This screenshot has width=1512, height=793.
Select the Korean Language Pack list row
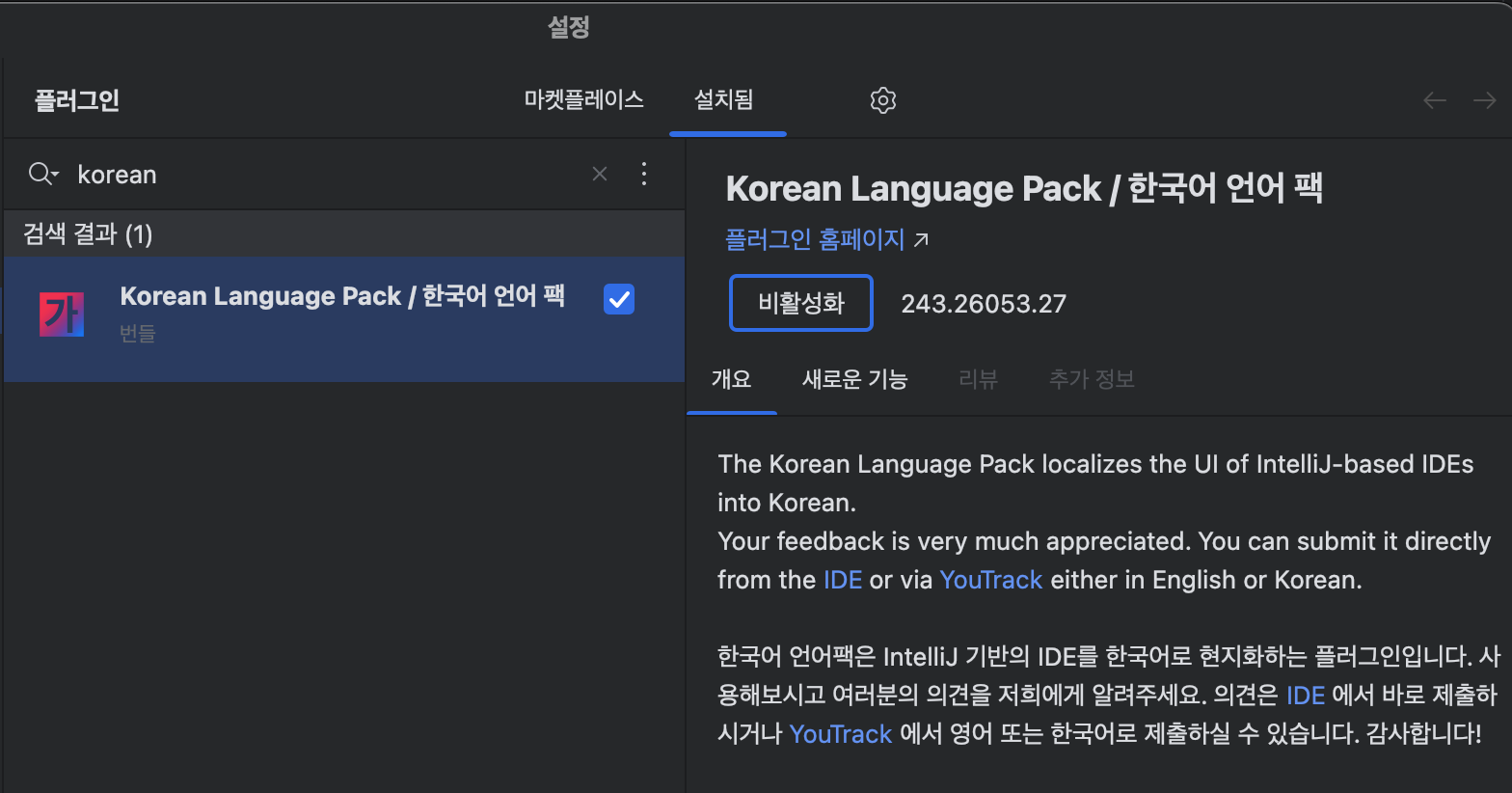click(344, 319)
